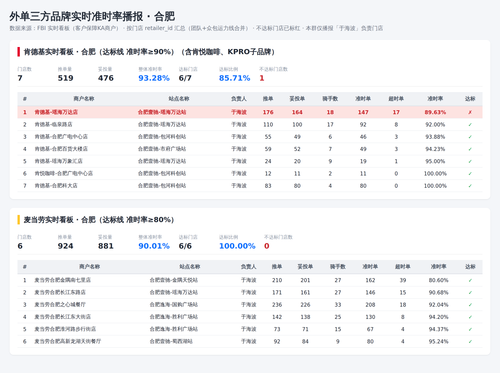Click the check mark in the 93.88% row
Viewport: 500px width, 373px height.
point(470,137)
